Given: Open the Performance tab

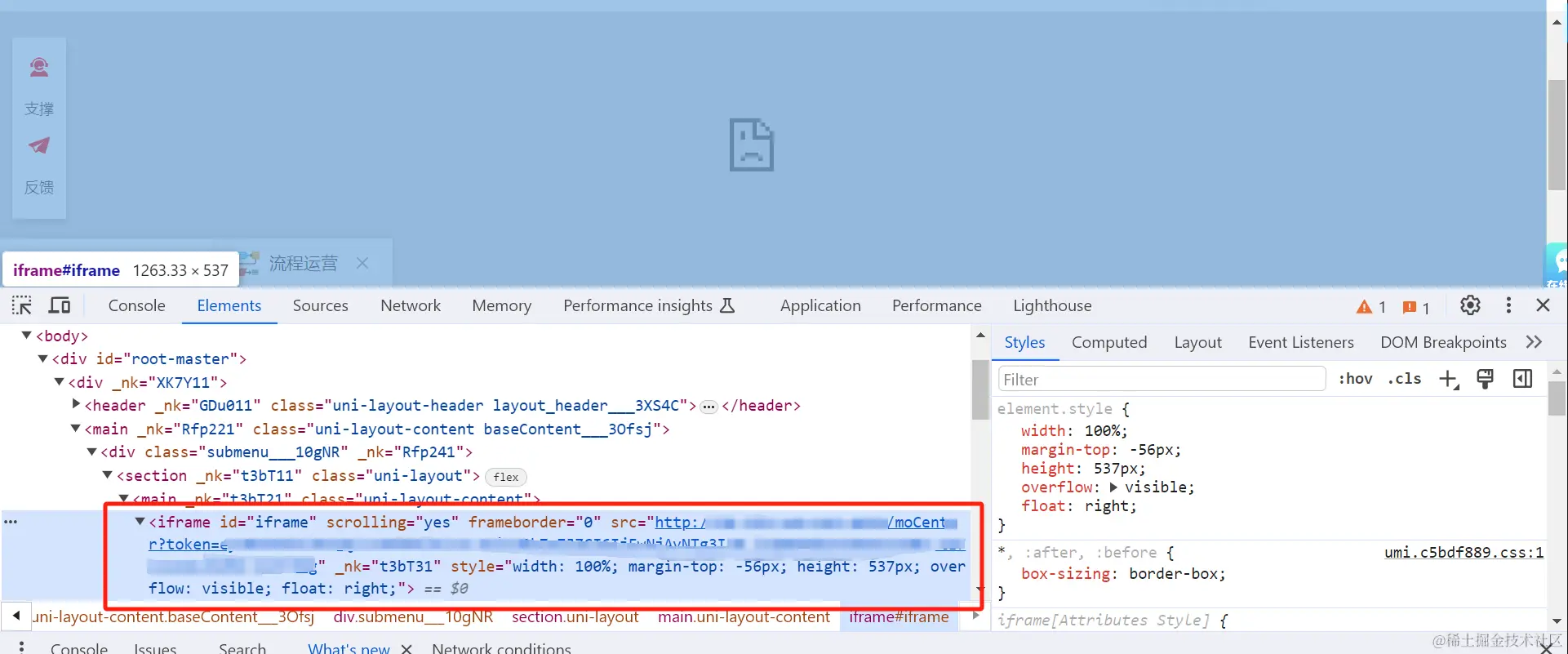Looking at the screenshot, I should pyautogui.click(x=937, y=305).
